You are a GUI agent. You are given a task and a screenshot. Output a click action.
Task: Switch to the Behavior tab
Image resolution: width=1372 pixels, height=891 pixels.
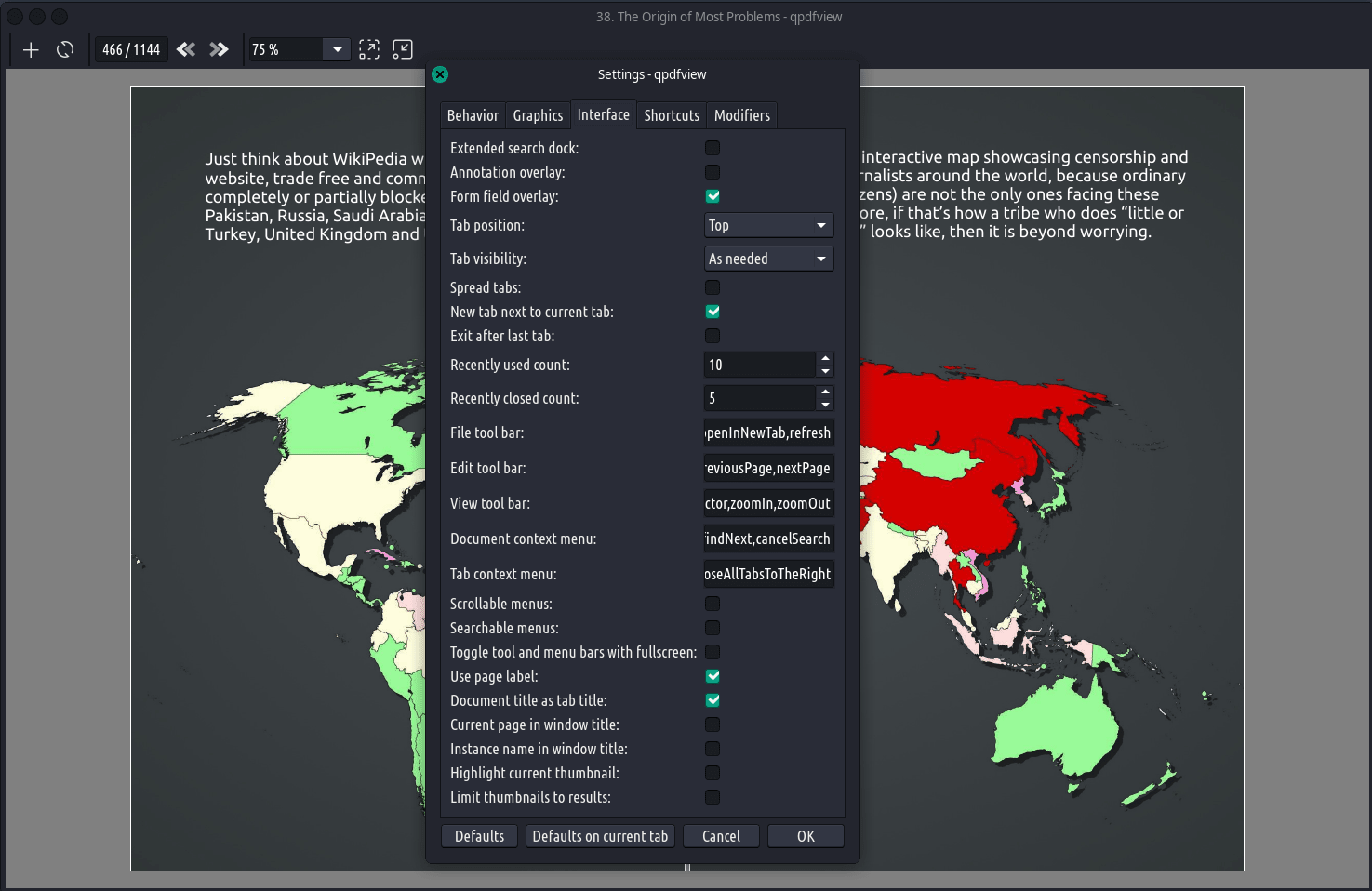(x=473, y=115)
